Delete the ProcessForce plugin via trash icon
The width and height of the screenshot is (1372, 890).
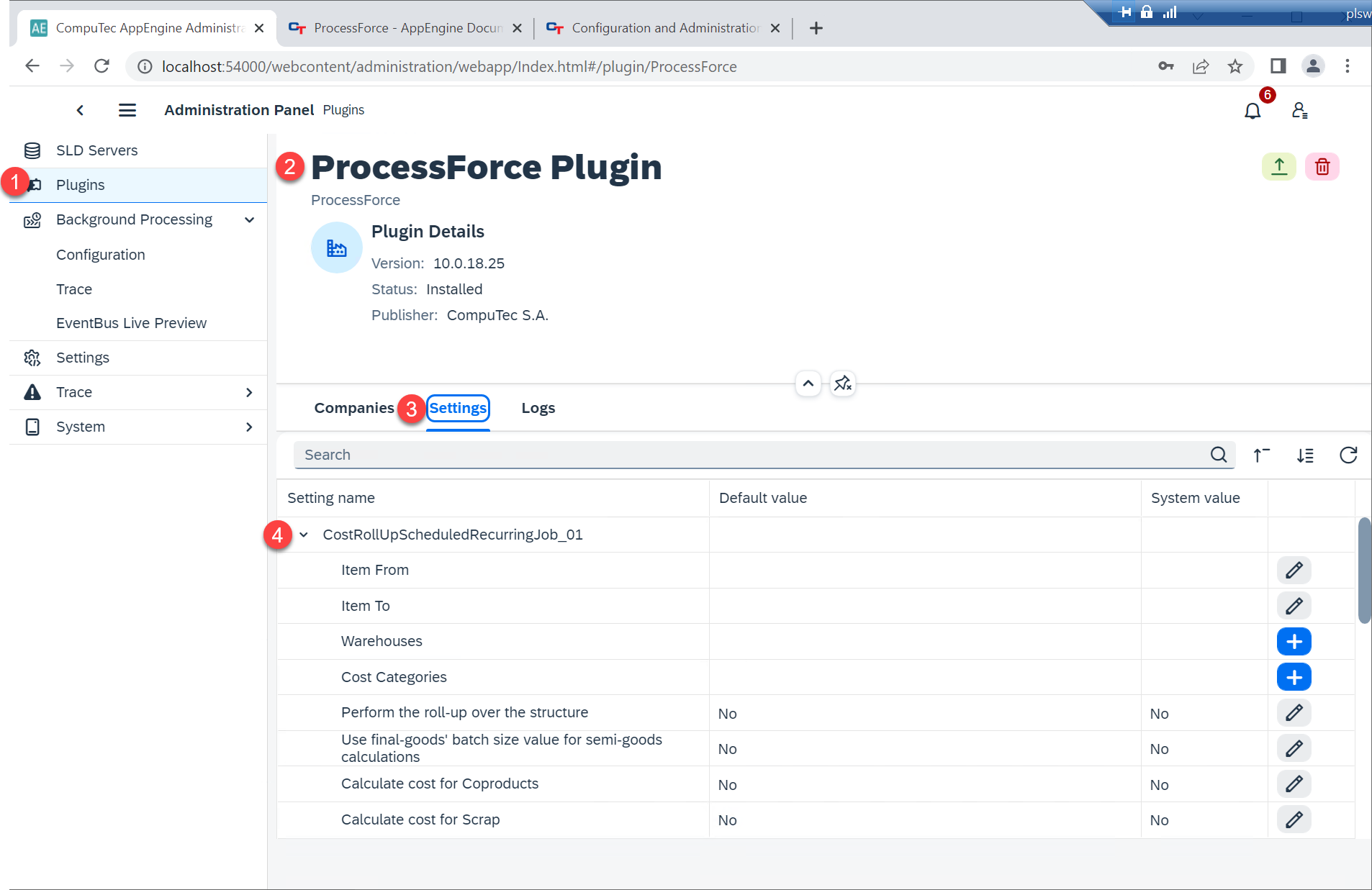[1323, 166]
